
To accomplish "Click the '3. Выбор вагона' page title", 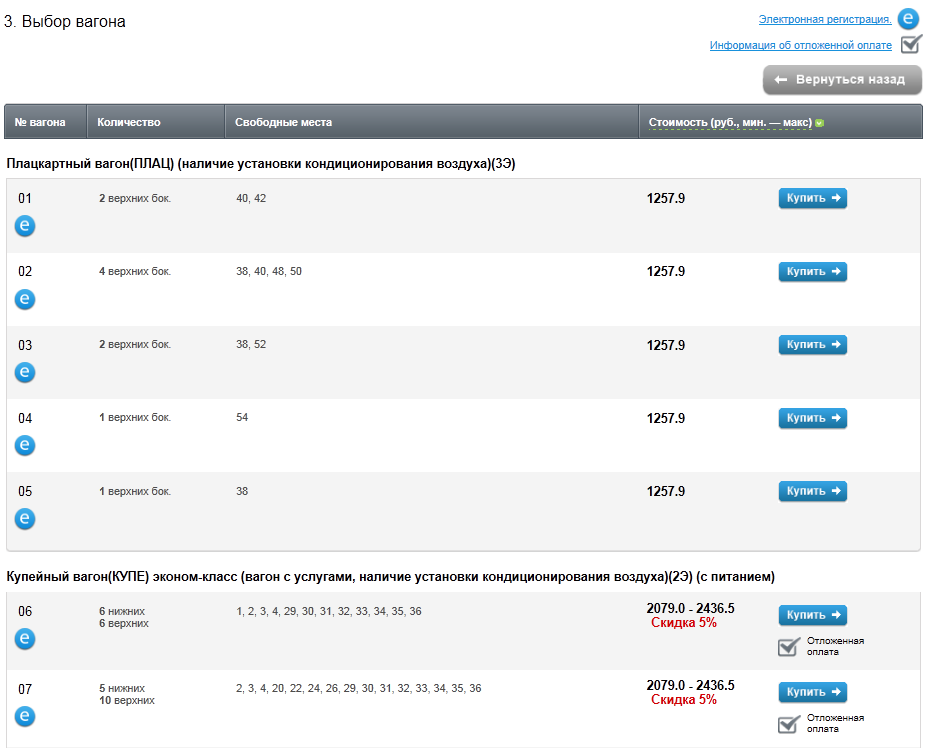I will (x=64, y=22).
